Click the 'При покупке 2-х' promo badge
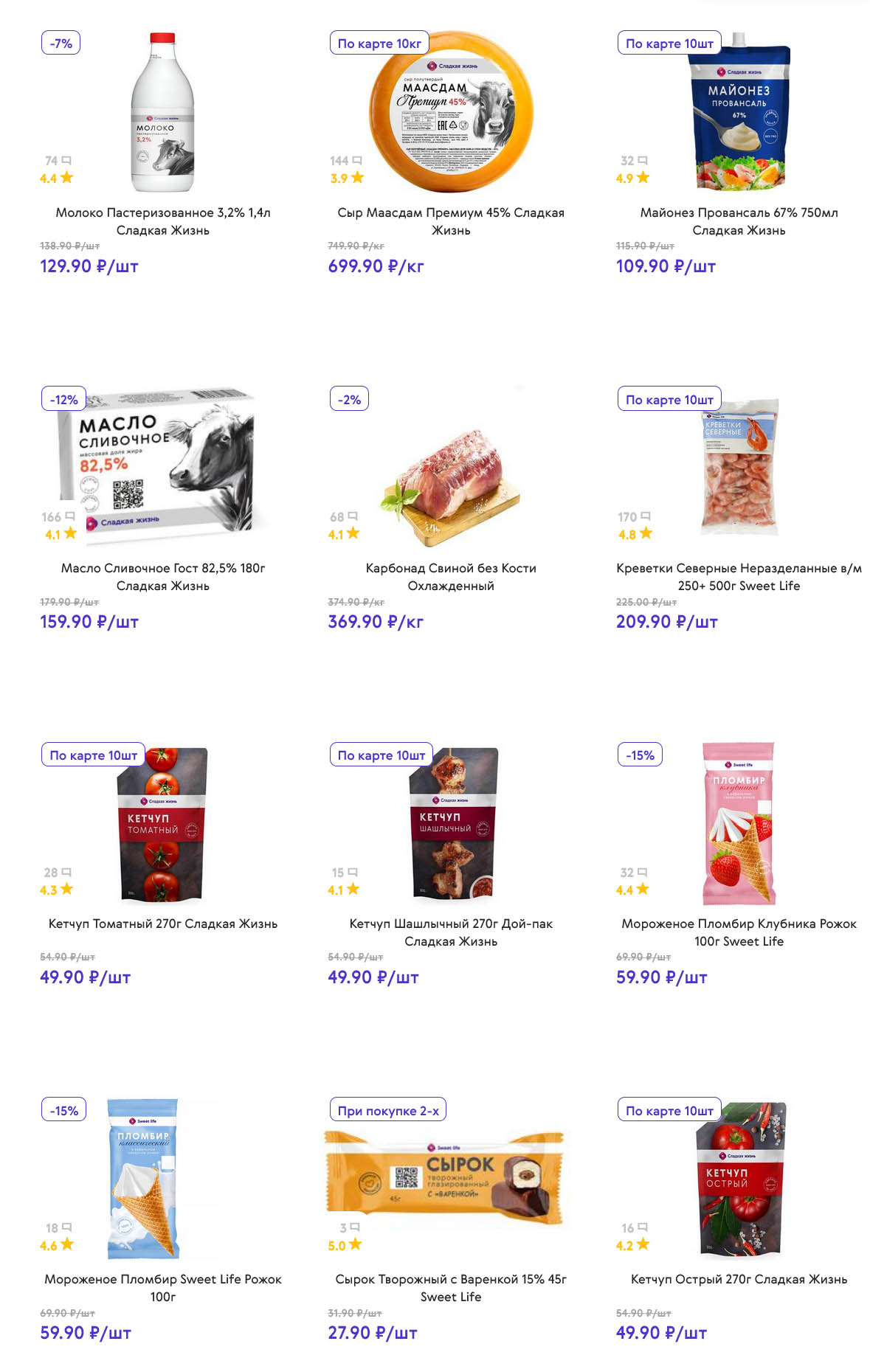The image size is (870, 1372). (388, 1110)
